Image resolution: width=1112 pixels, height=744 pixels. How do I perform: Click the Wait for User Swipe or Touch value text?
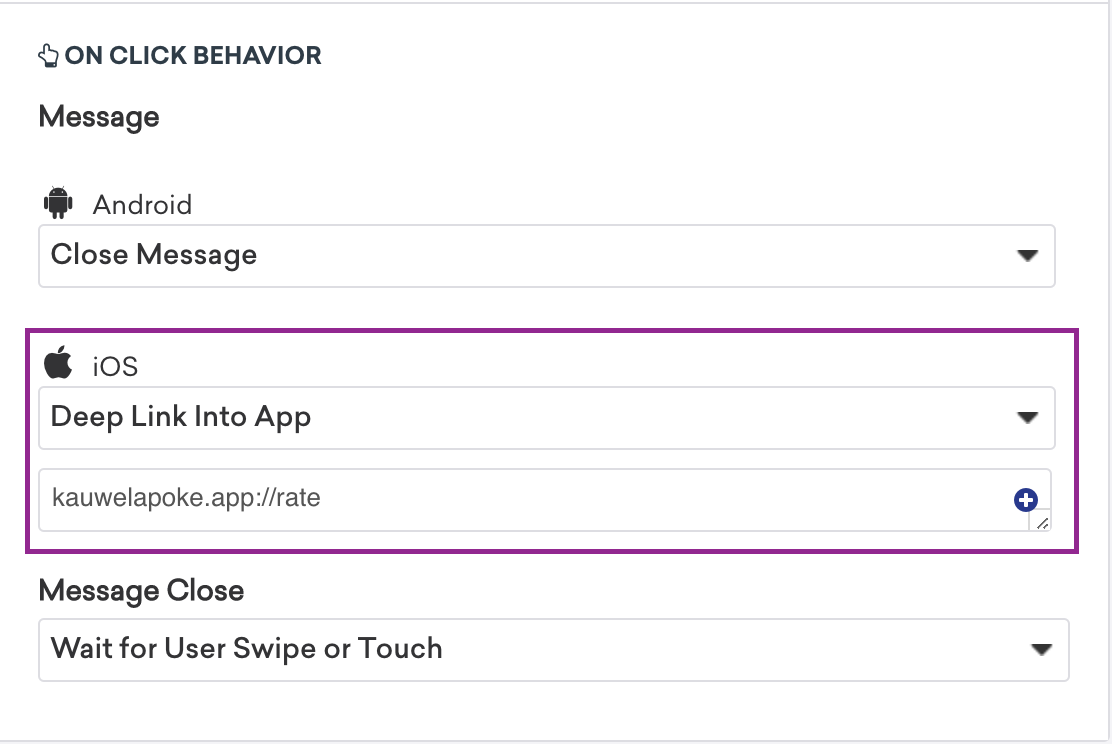(x=247, y=649)
